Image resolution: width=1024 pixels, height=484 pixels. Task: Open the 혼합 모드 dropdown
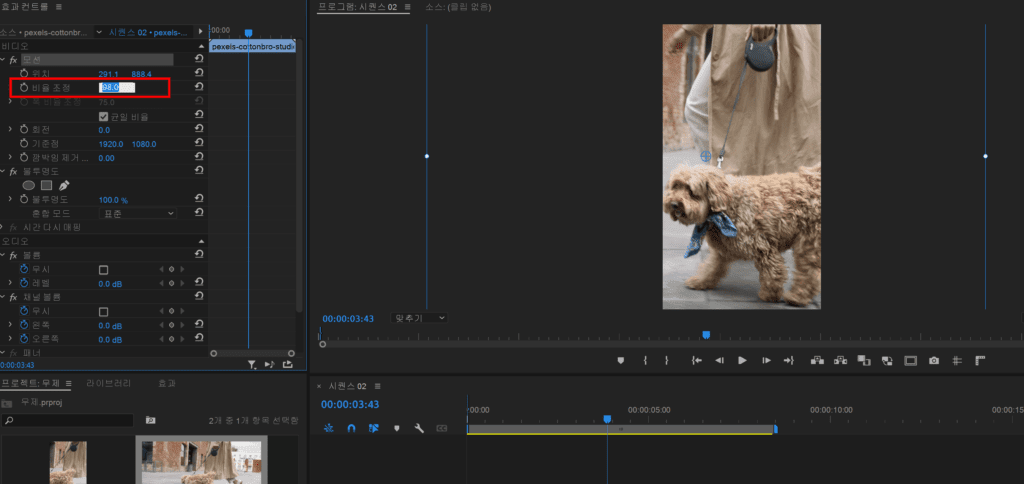point(138,214)
